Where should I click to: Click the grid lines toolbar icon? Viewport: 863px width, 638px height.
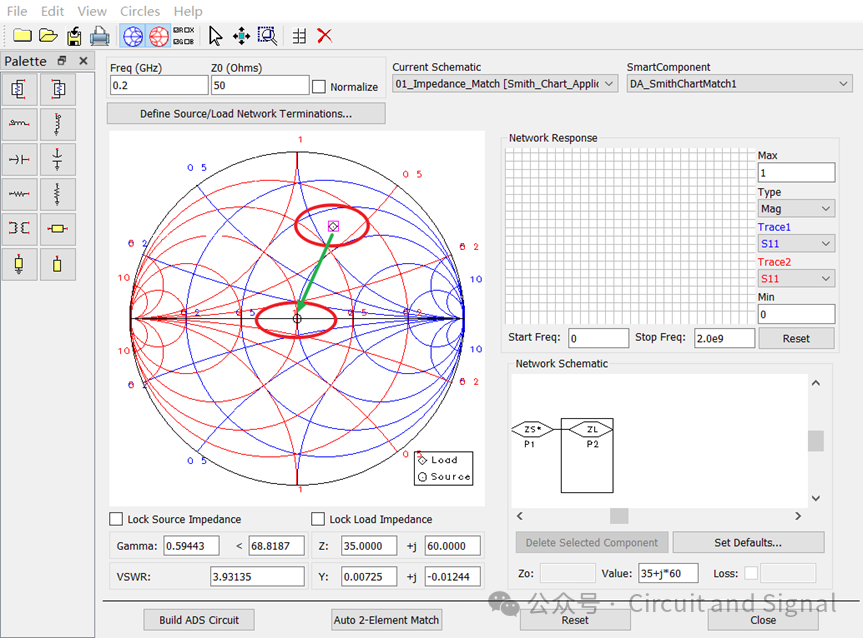point(299,36)
